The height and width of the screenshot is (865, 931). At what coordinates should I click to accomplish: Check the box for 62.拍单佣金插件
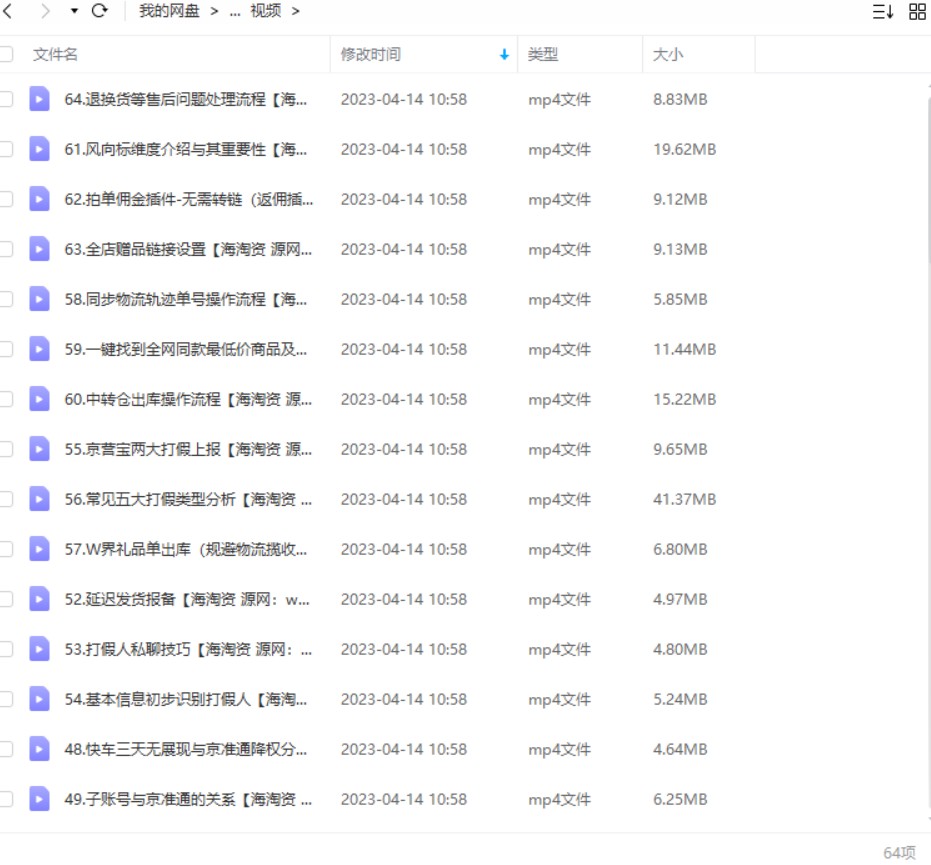pos(5,199)
